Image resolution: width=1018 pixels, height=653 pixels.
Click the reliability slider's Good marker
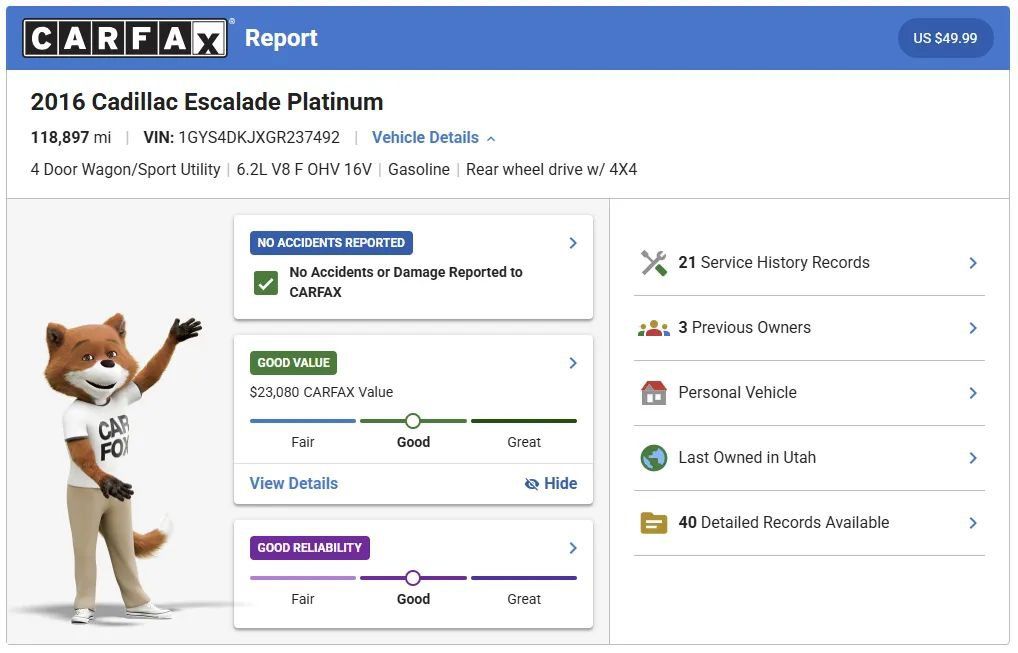tap(413, 578)
